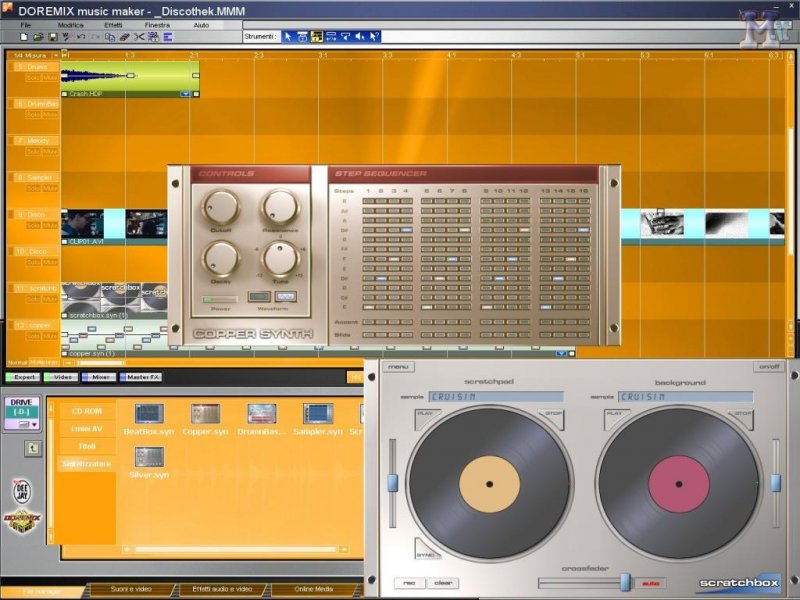Open the Copper.syn synthesizer file
Screen dimensions: 800x600
pos(205,414)
